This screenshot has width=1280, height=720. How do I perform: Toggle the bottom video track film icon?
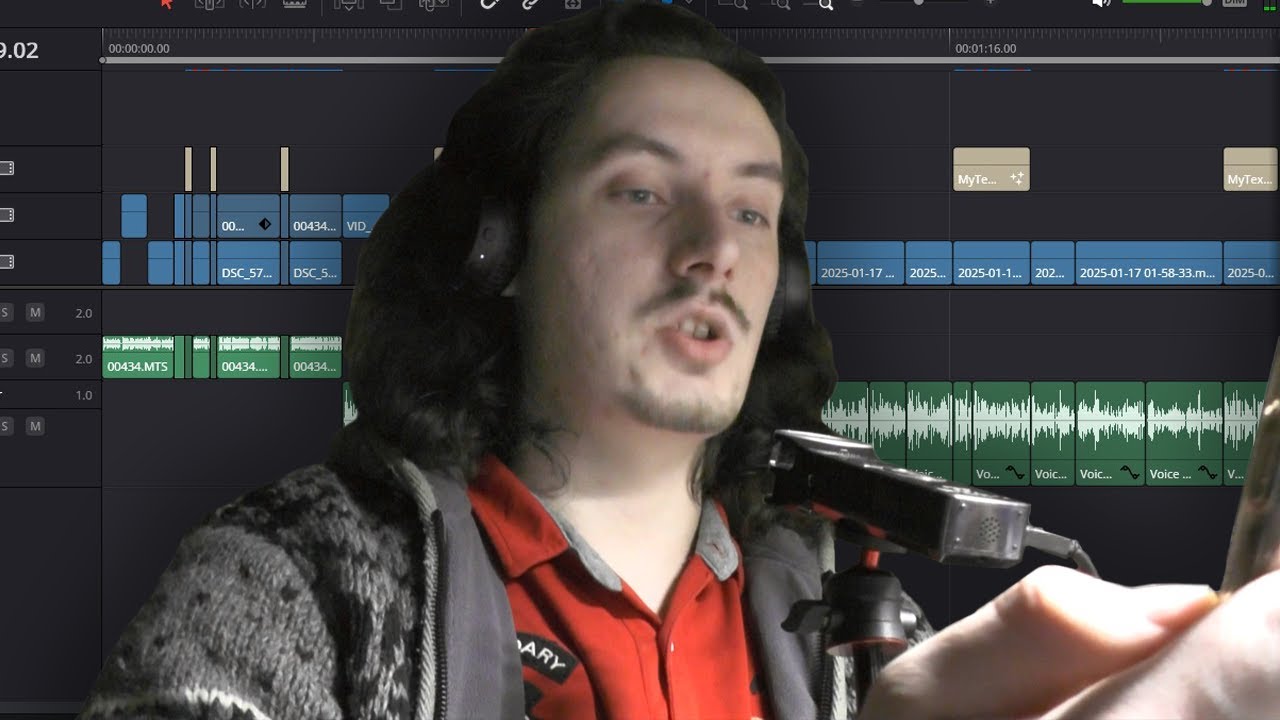coord(7,262)
